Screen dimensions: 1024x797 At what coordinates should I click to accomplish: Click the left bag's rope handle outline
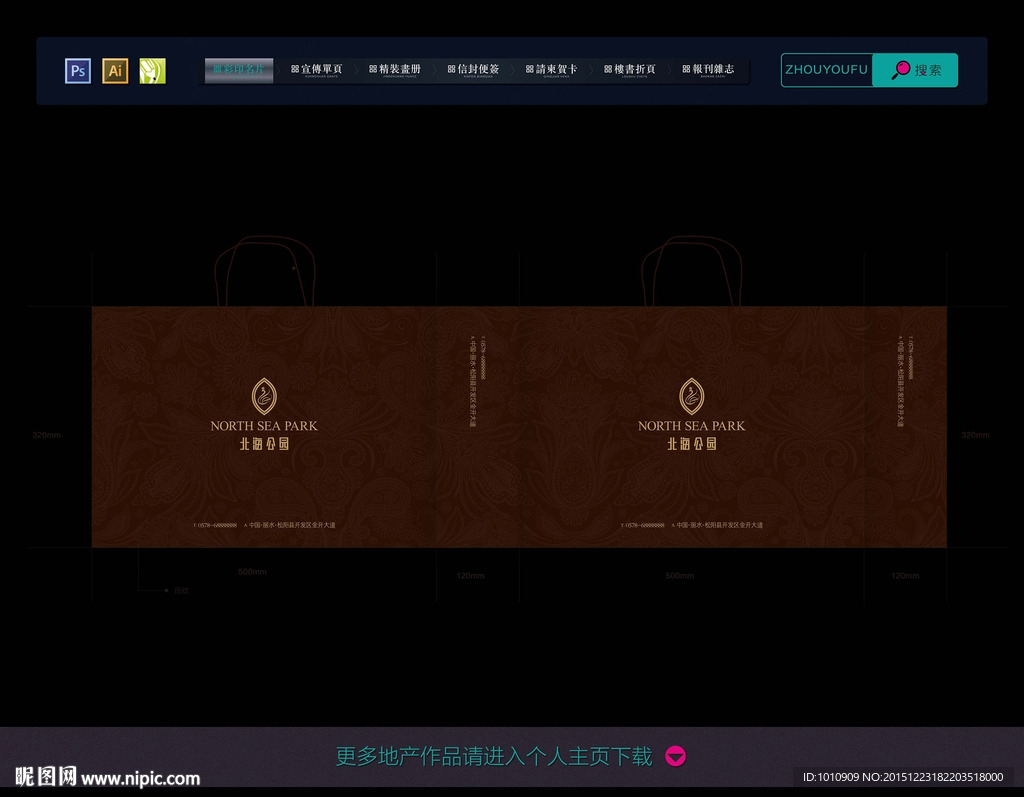tap(264, 270)
